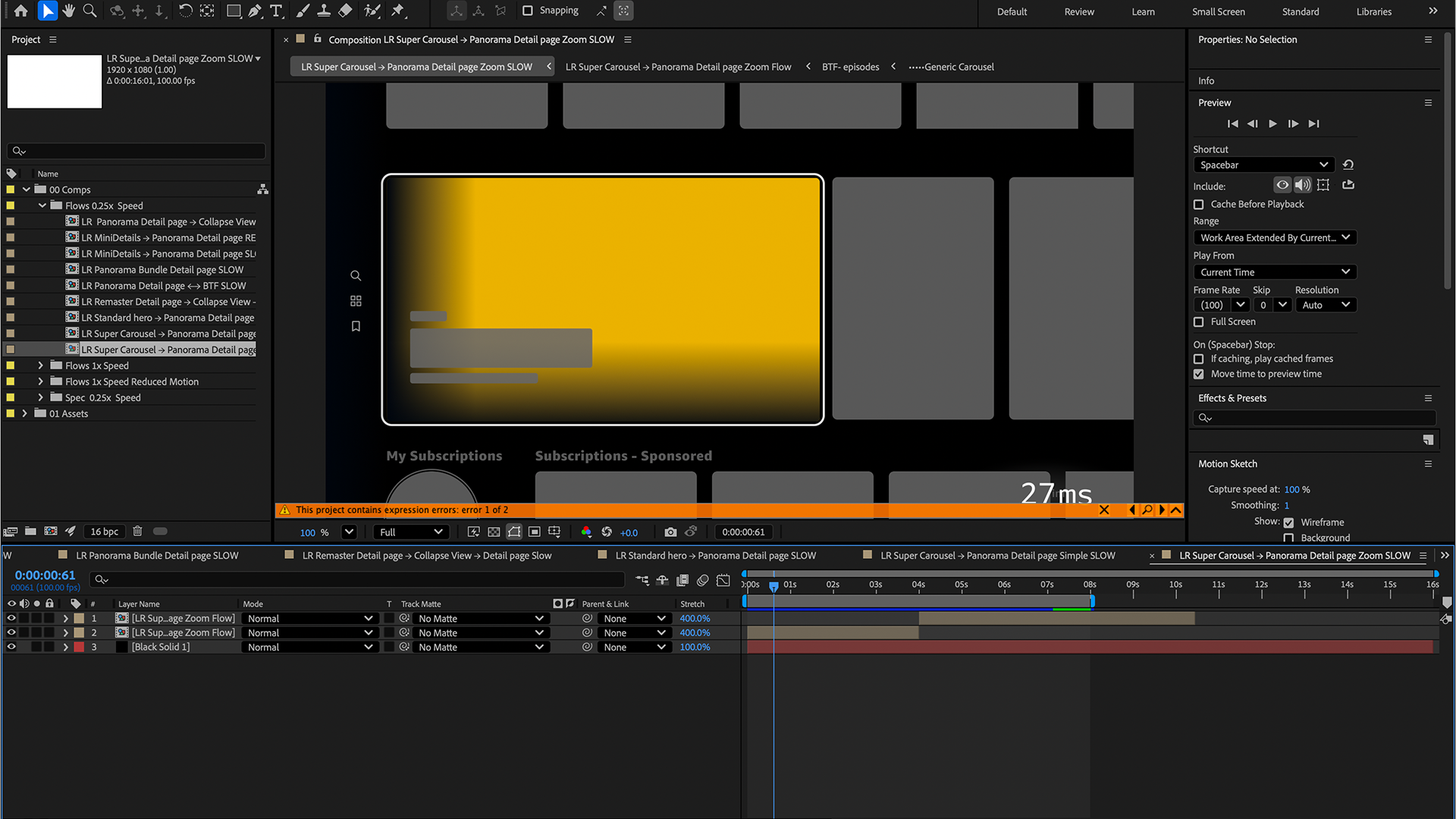Open the Spacebar shortcut dropdown
1456x819 pixels.
pos(1263,165)
